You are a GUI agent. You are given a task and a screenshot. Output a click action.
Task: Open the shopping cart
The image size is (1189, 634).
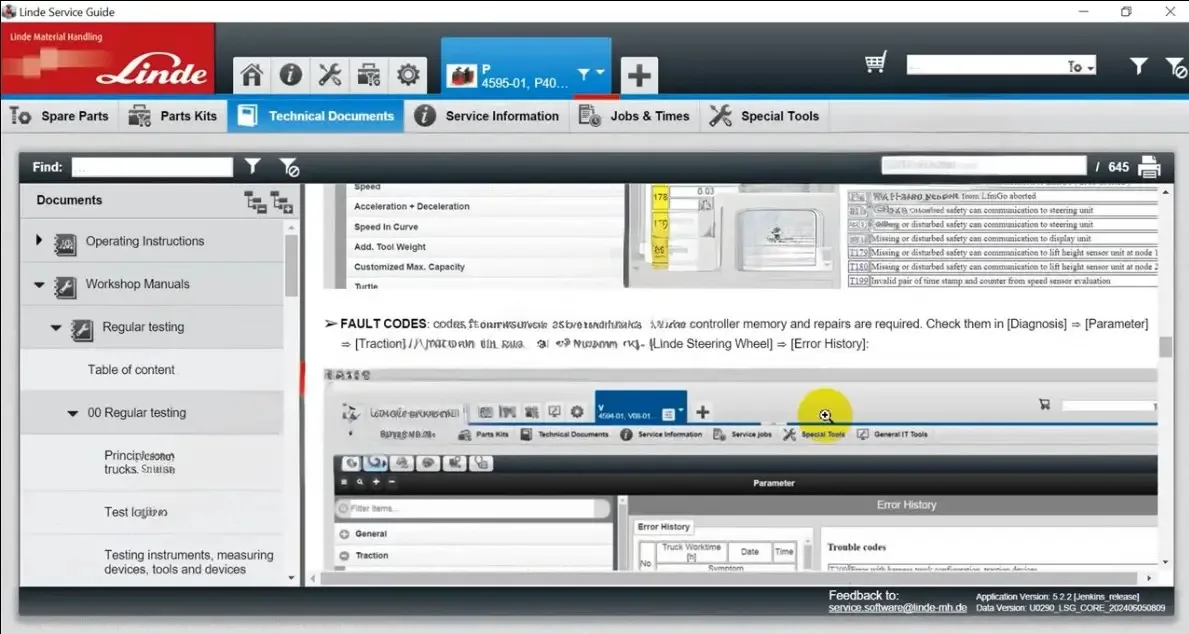(876, 62)
